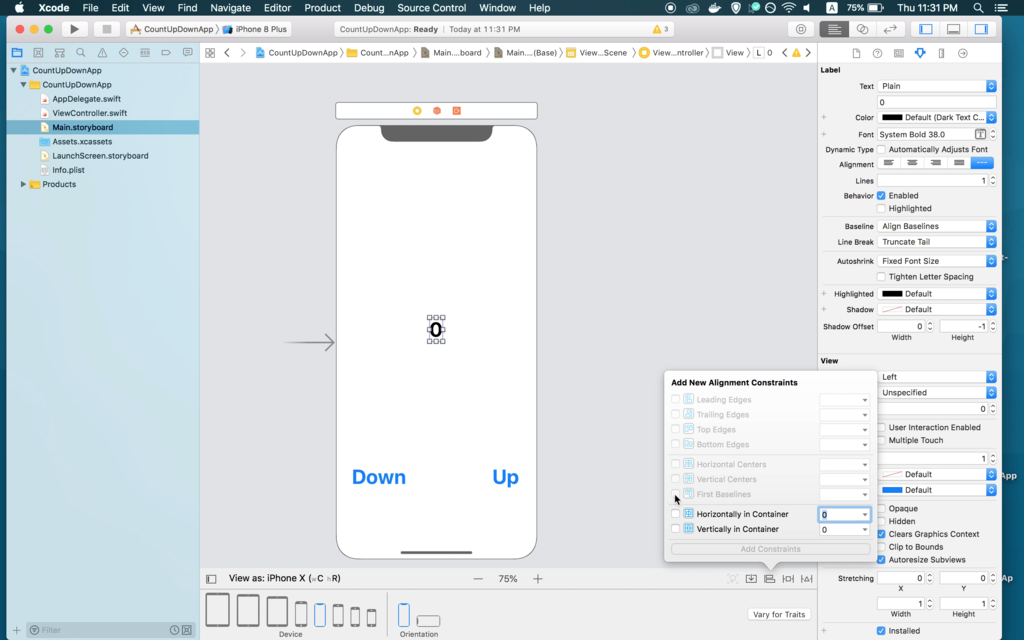Open the Product menu

point(322,8)
